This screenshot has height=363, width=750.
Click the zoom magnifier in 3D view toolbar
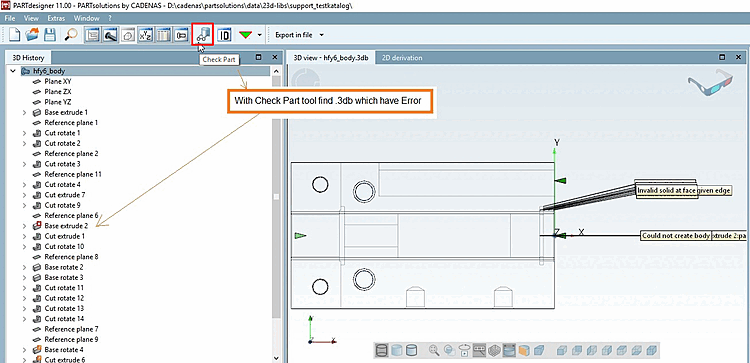tap(434, 350)
